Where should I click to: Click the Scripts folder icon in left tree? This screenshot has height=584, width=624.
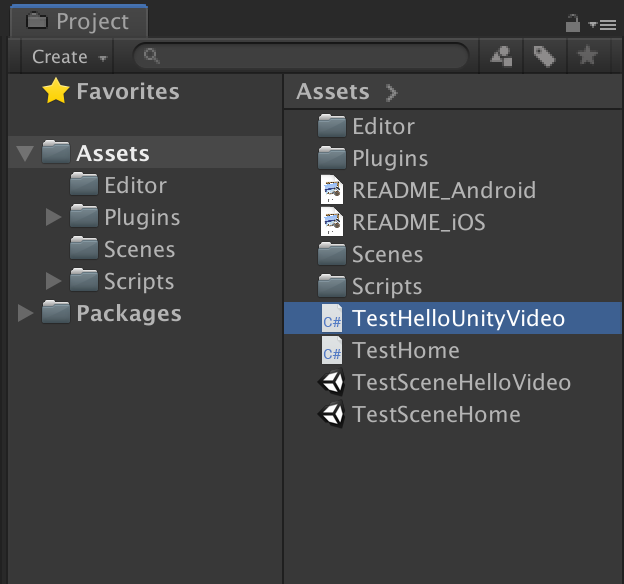click(84, 280)
